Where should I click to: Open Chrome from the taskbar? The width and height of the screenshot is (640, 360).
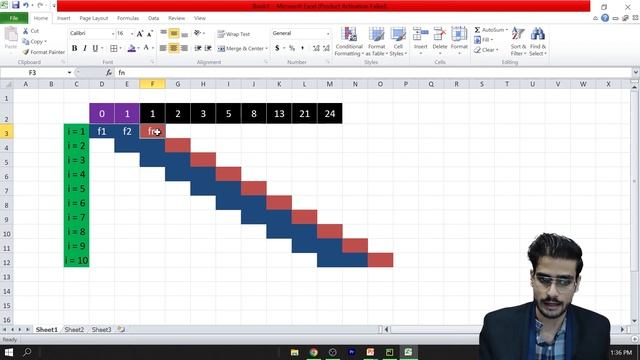tap(313, 352)
